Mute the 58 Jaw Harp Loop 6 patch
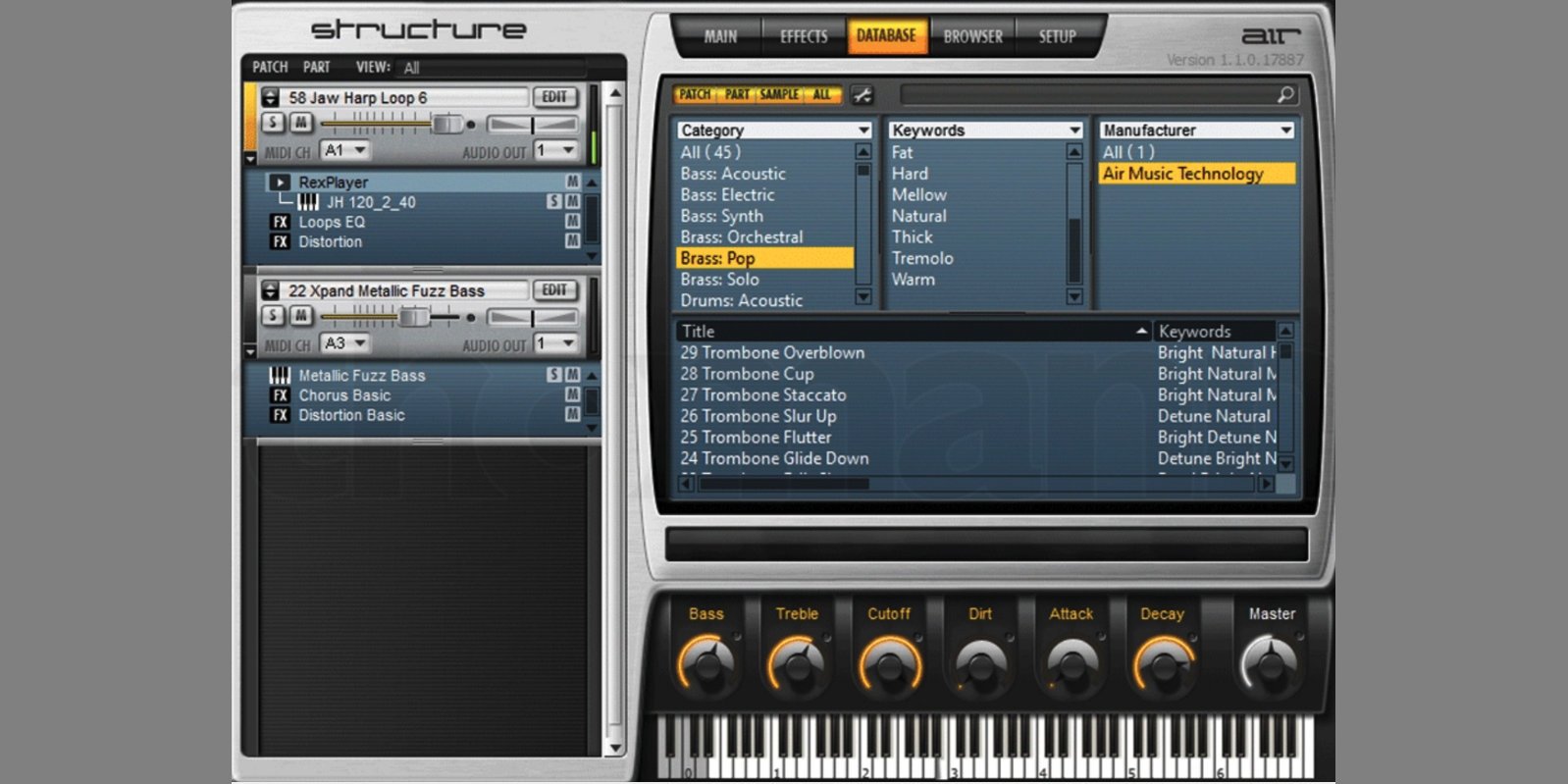Screen dimensions: 1568x784 point(301,123)
